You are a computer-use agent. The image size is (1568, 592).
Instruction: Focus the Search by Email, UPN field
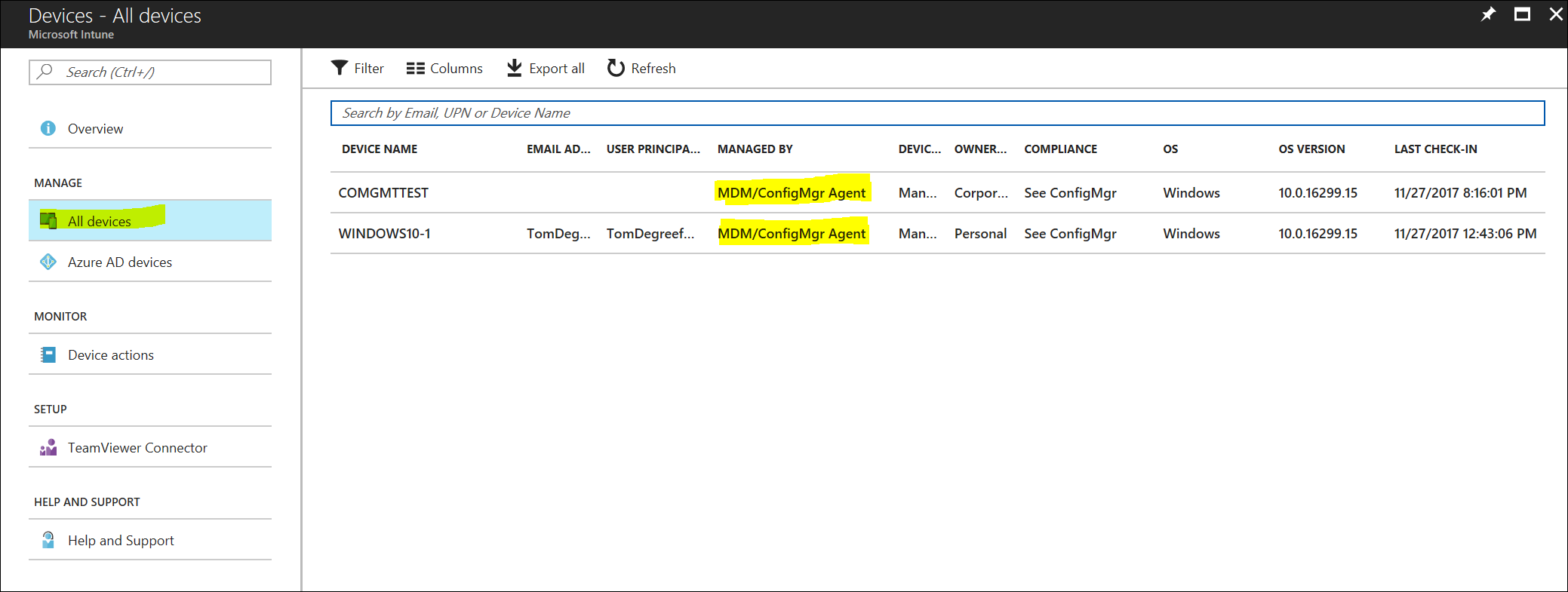pos(938,113)
